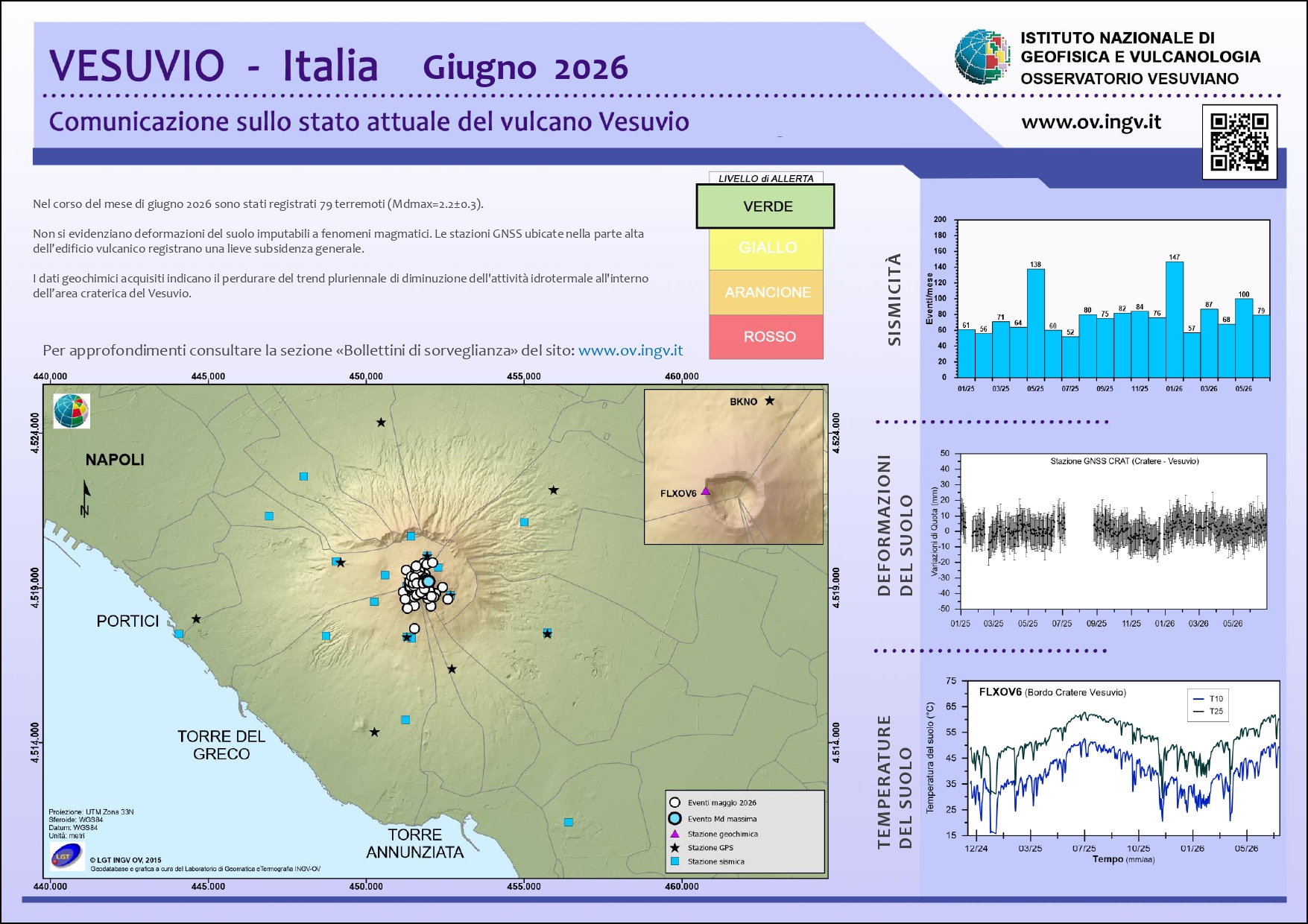Image resolution: width=1308 pixels, height=924 pixels.
Task: Click the T25 legend entry in the temperature chart
Action: point(1208,711)
